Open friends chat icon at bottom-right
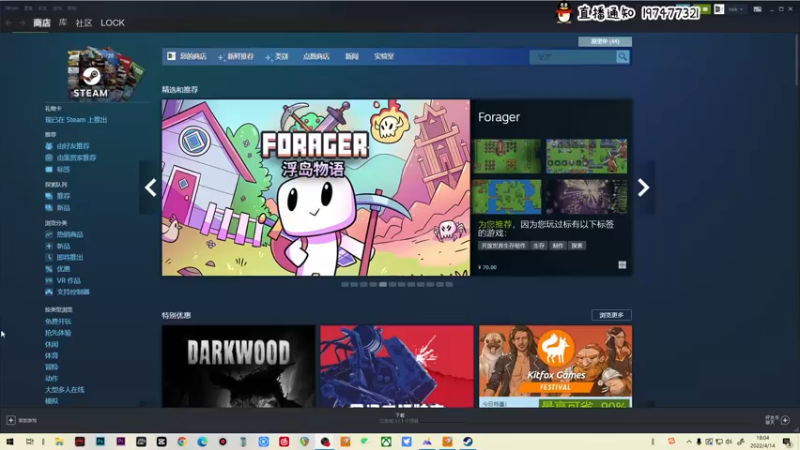 click(785, 420)
